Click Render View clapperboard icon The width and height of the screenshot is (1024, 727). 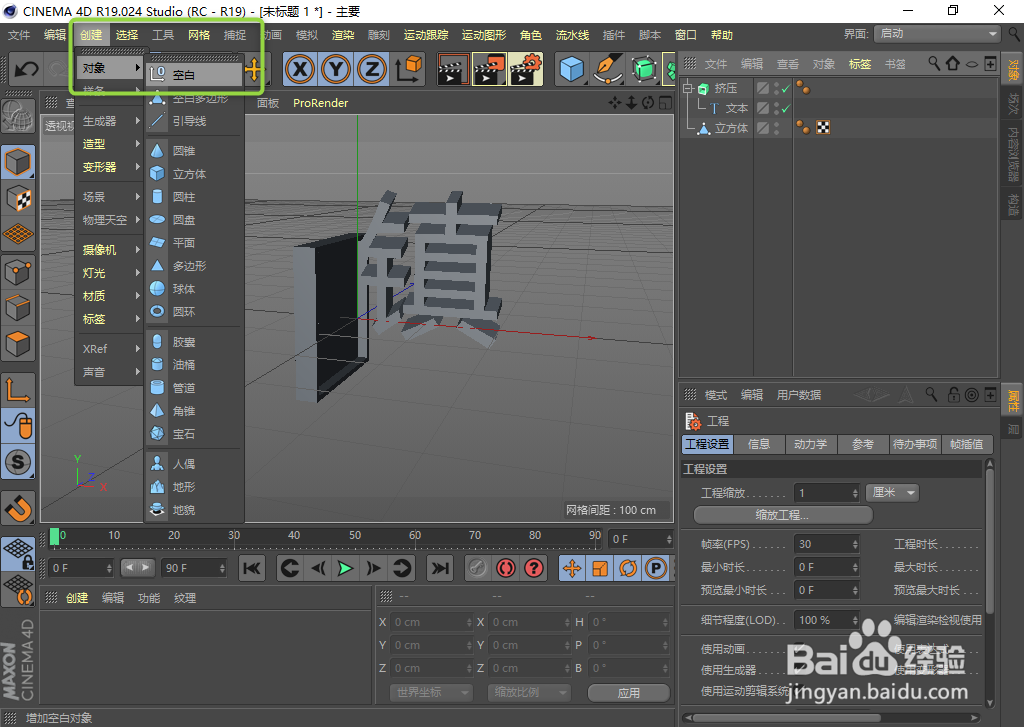point(451,69)
